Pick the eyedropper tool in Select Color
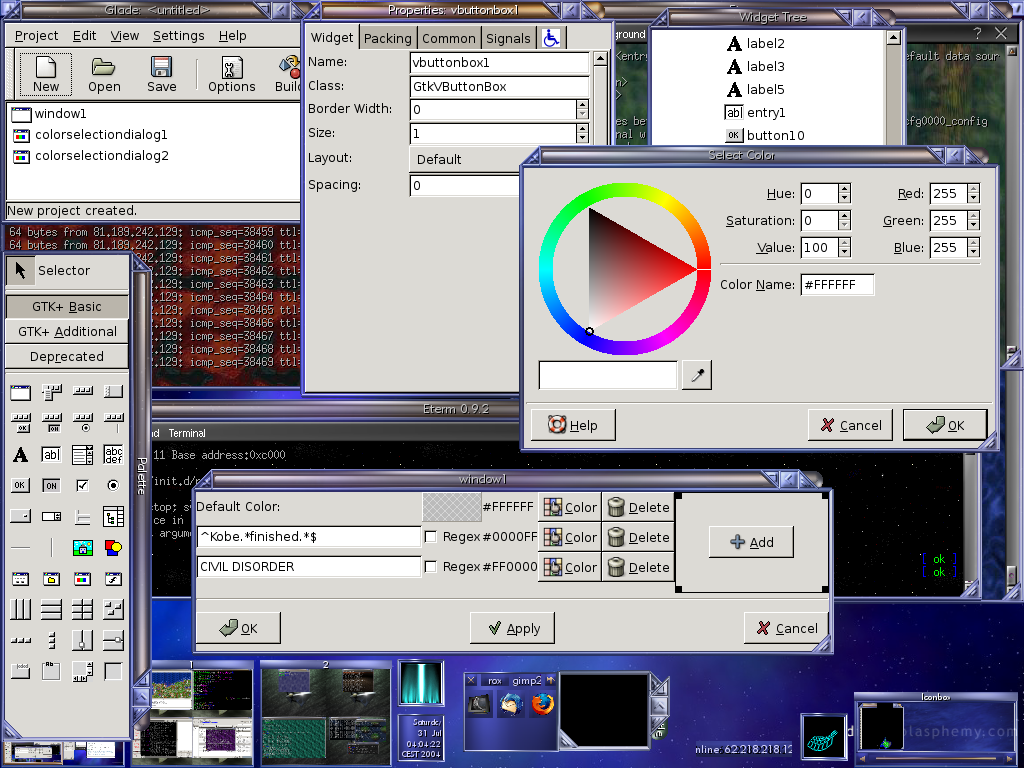 point(697,376)
